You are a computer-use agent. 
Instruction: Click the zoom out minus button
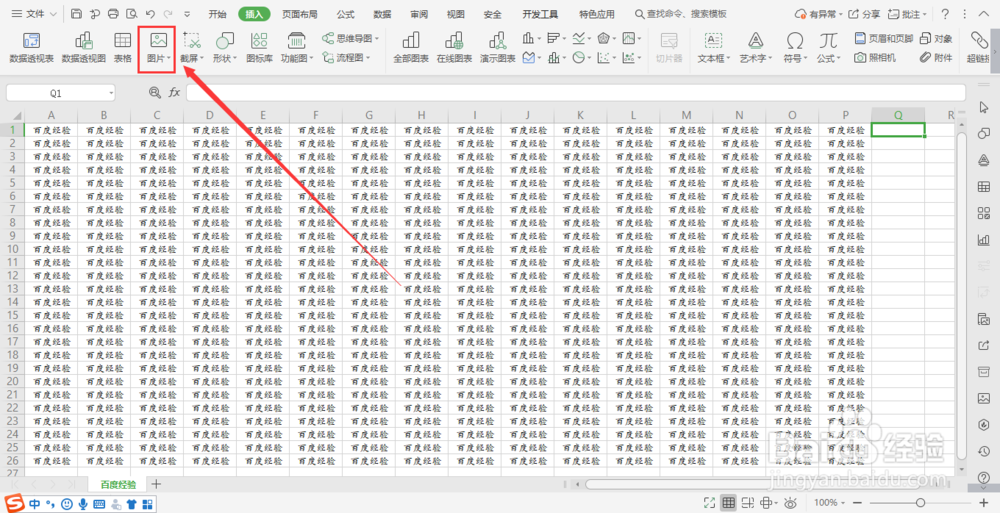(859, 503)
